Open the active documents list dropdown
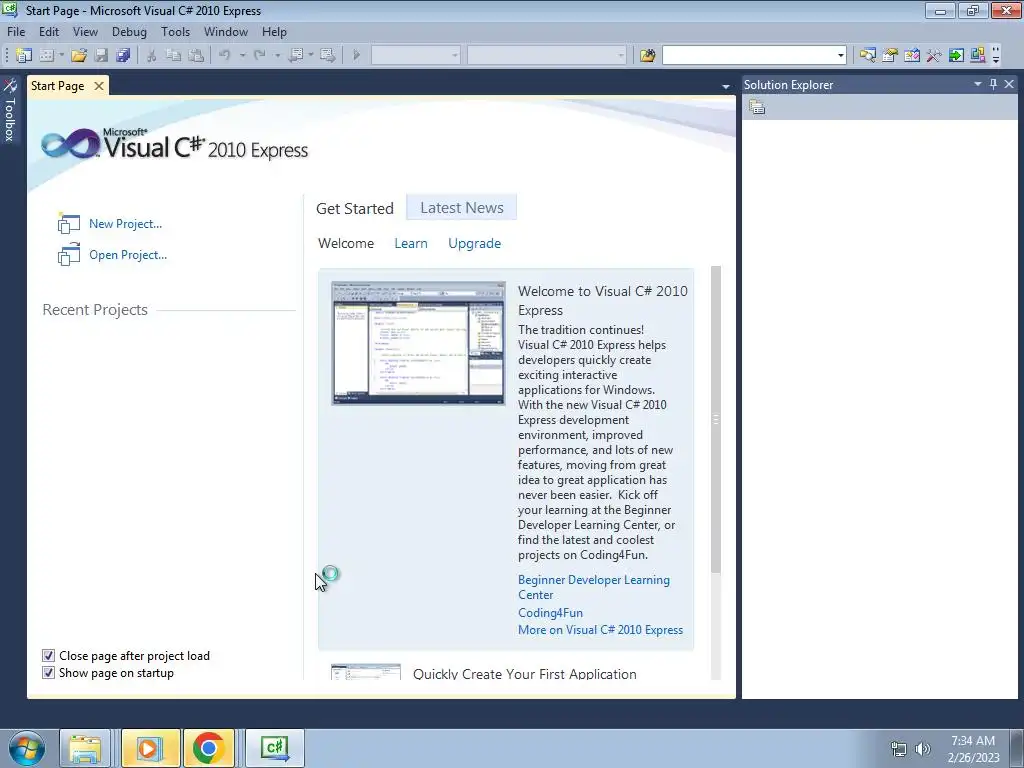This screenshot has height=768, width=1024. (x=726, y=86)
